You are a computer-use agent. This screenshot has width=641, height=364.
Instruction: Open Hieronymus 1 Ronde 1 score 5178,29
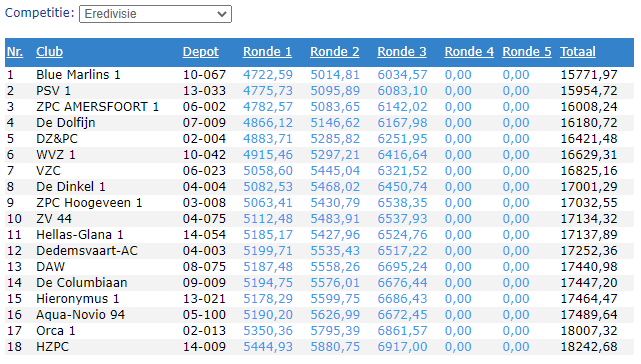click(268, 299)
